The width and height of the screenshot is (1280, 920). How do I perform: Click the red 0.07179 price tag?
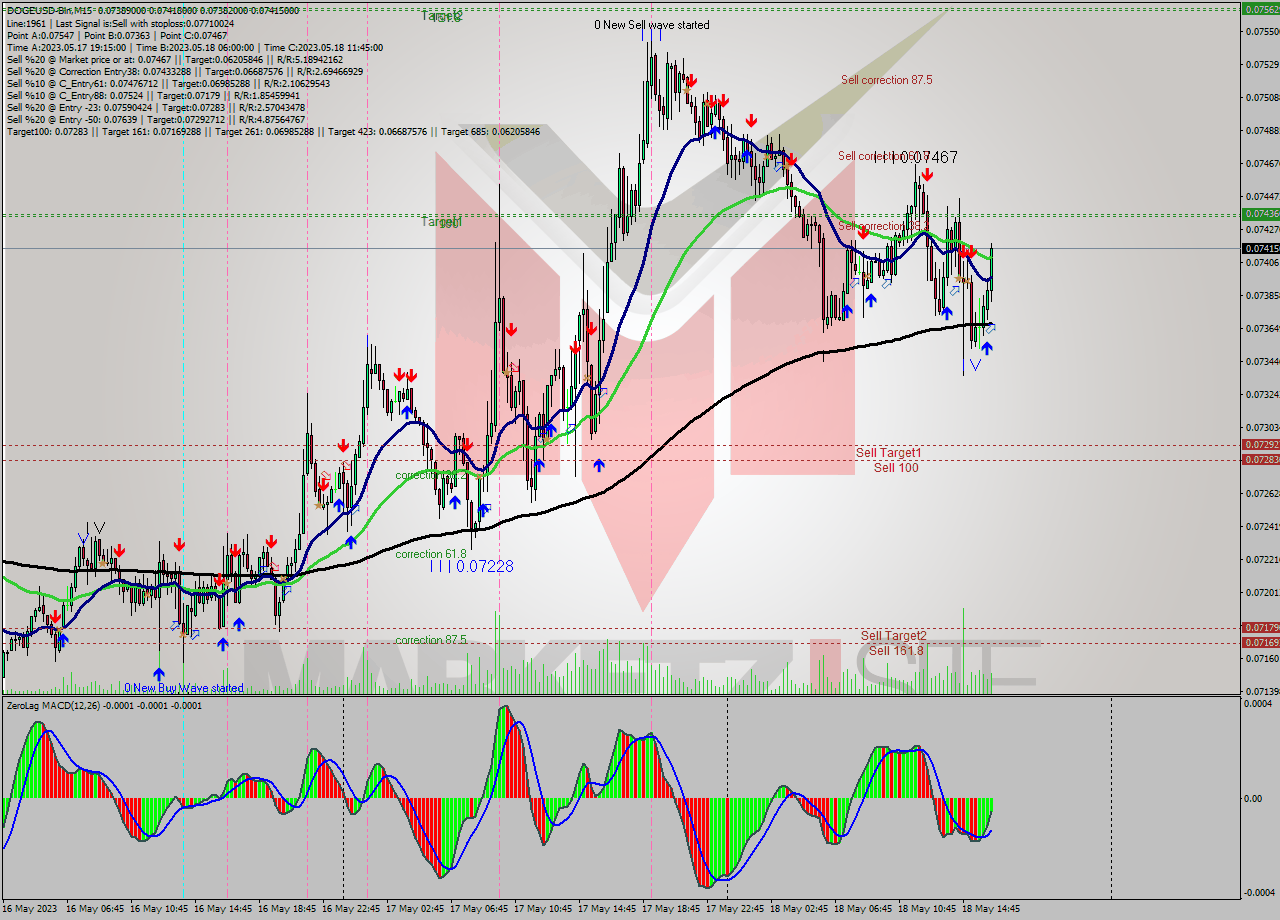click(x=1260, y=628)
